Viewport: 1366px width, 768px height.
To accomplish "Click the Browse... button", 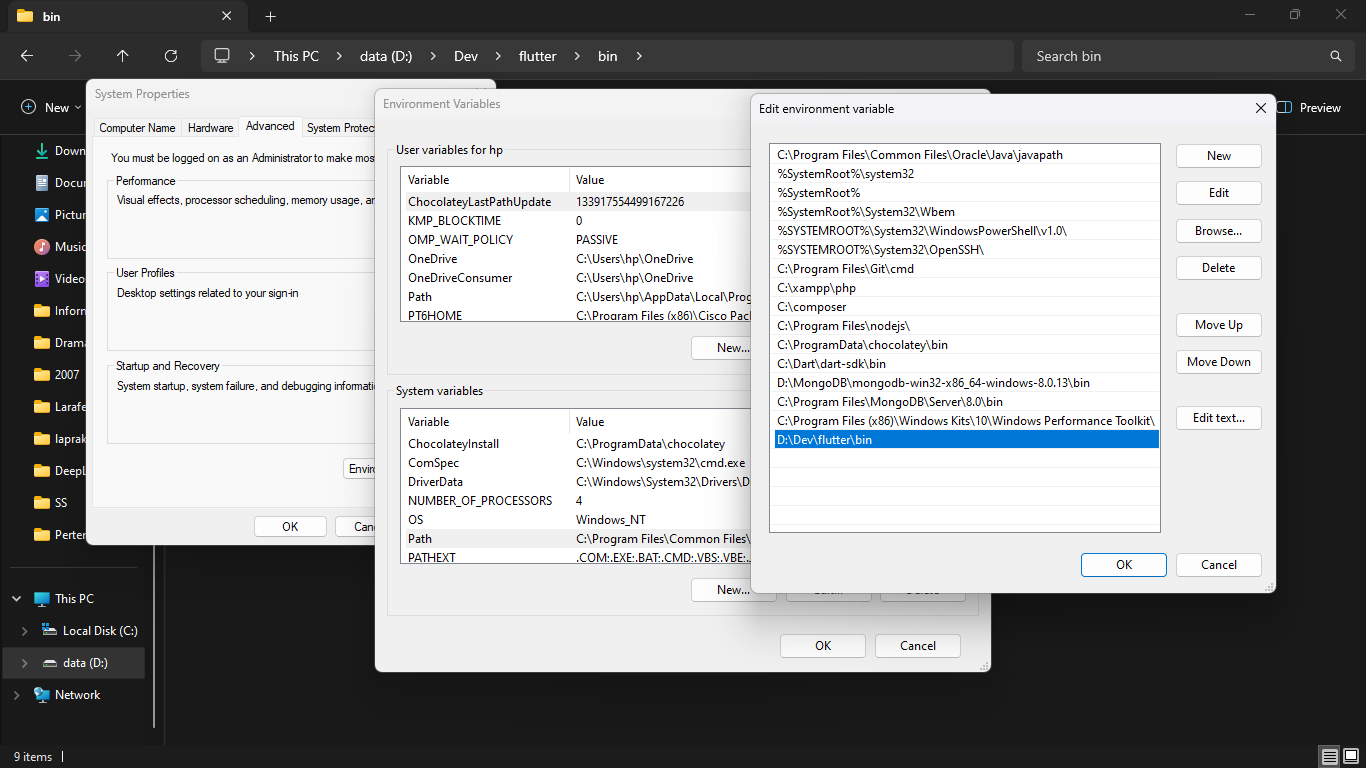I will point(1218,231).
